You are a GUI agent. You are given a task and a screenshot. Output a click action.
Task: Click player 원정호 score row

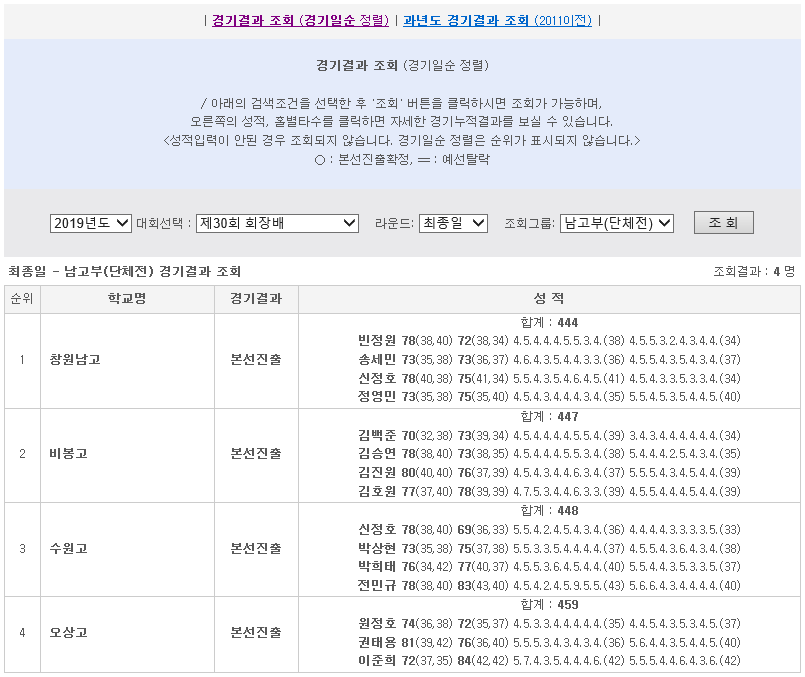pos(549,624)
